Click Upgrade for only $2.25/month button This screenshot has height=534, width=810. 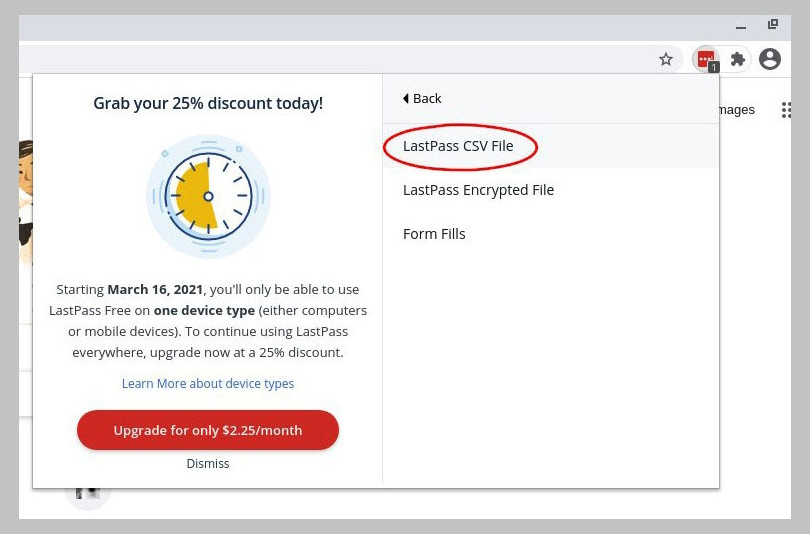(x=208, y=430)
